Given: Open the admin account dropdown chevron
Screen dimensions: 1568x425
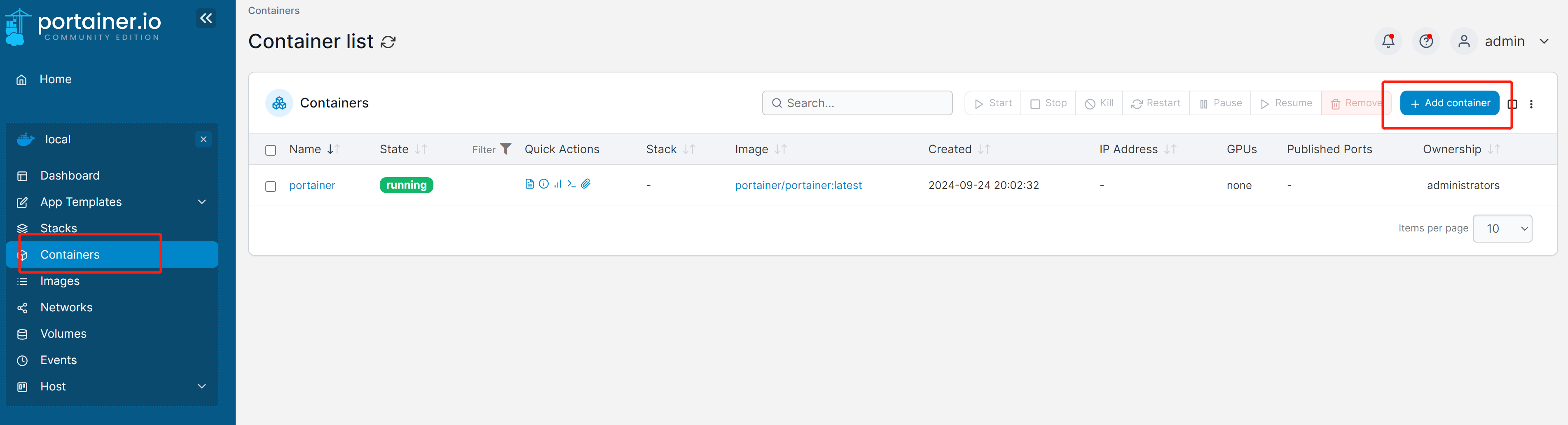Looking at the screenshot, I should click(x=1544, y=42).
